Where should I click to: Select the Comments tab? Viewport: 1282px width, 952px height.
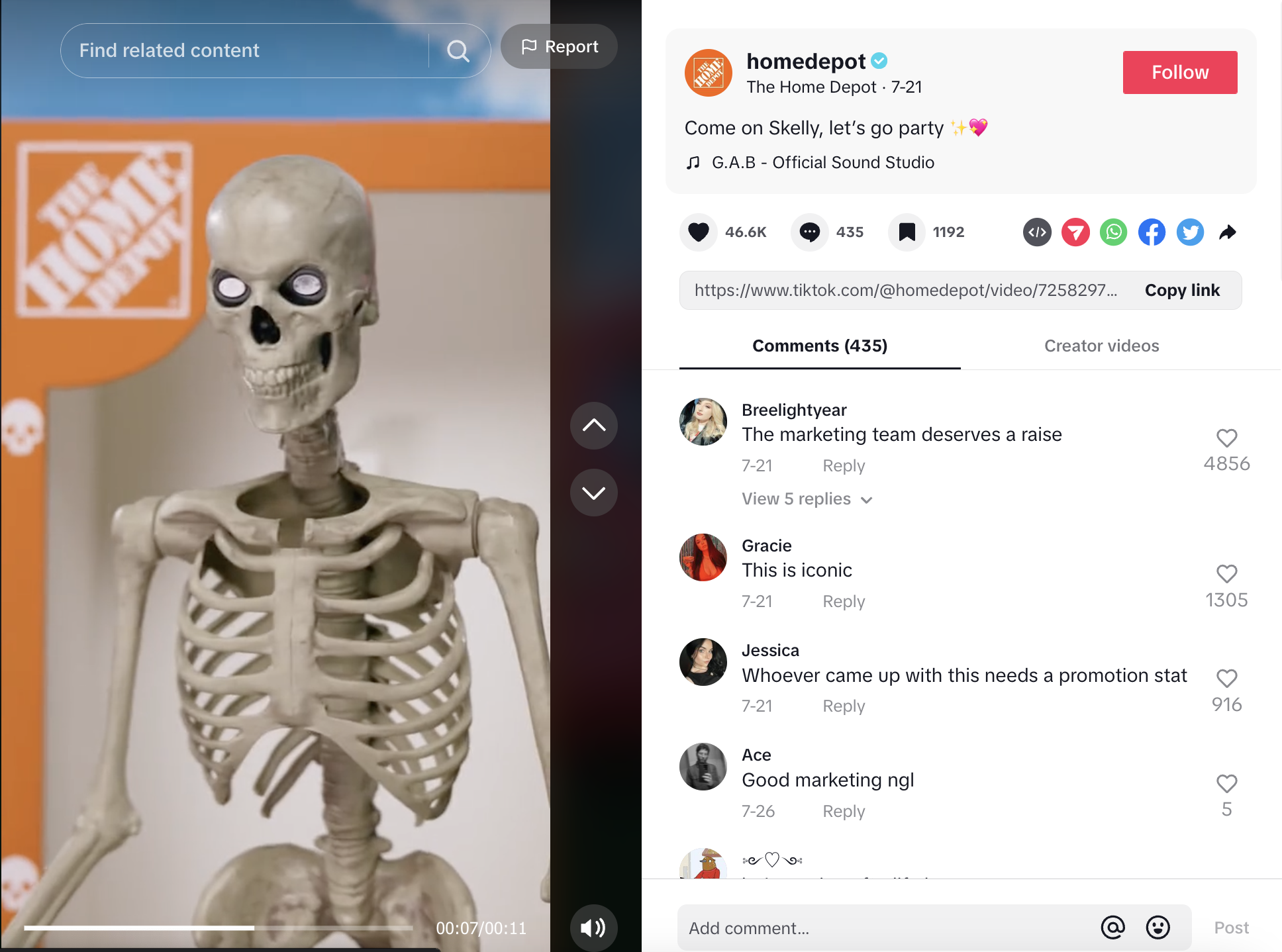click(x=819, y=345)
